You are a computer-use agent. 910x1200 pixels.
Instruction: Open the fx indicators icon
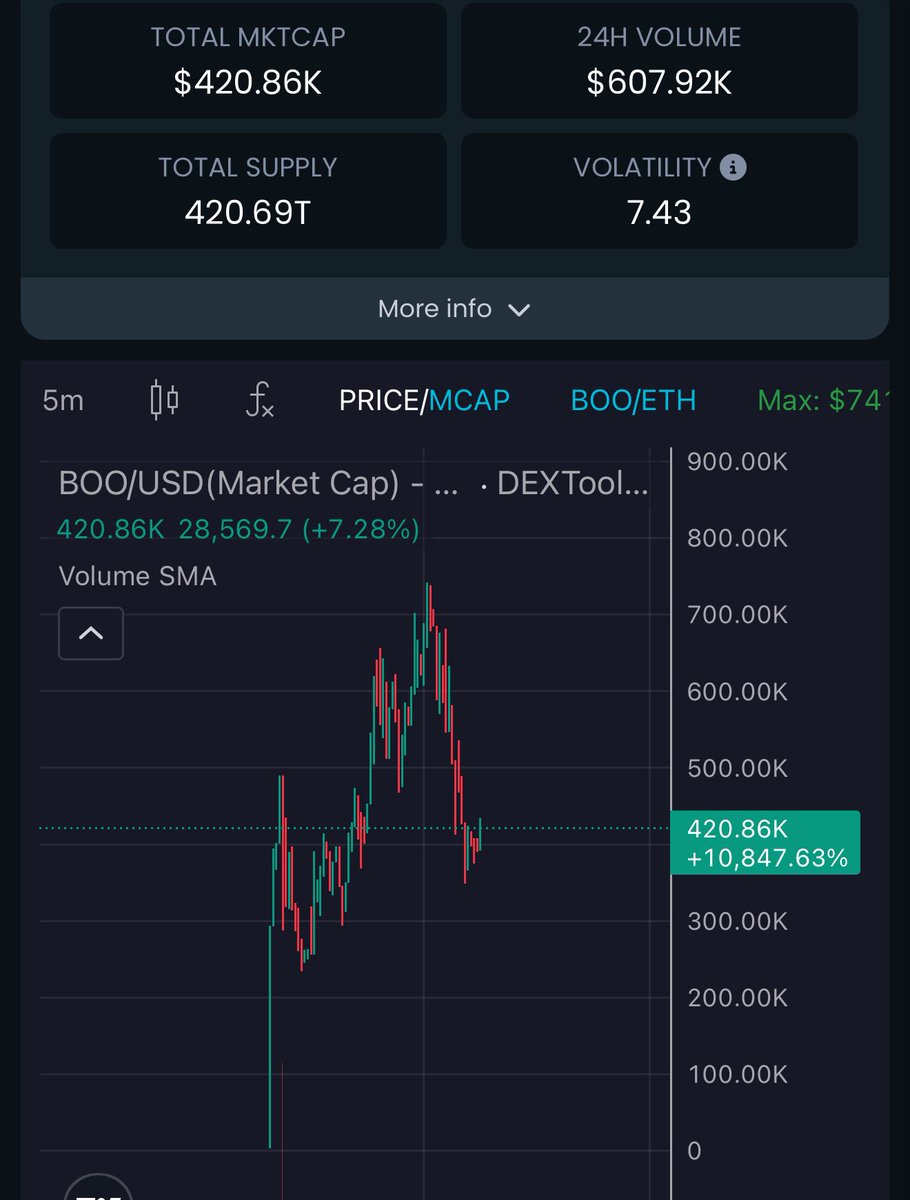[260, 401]
